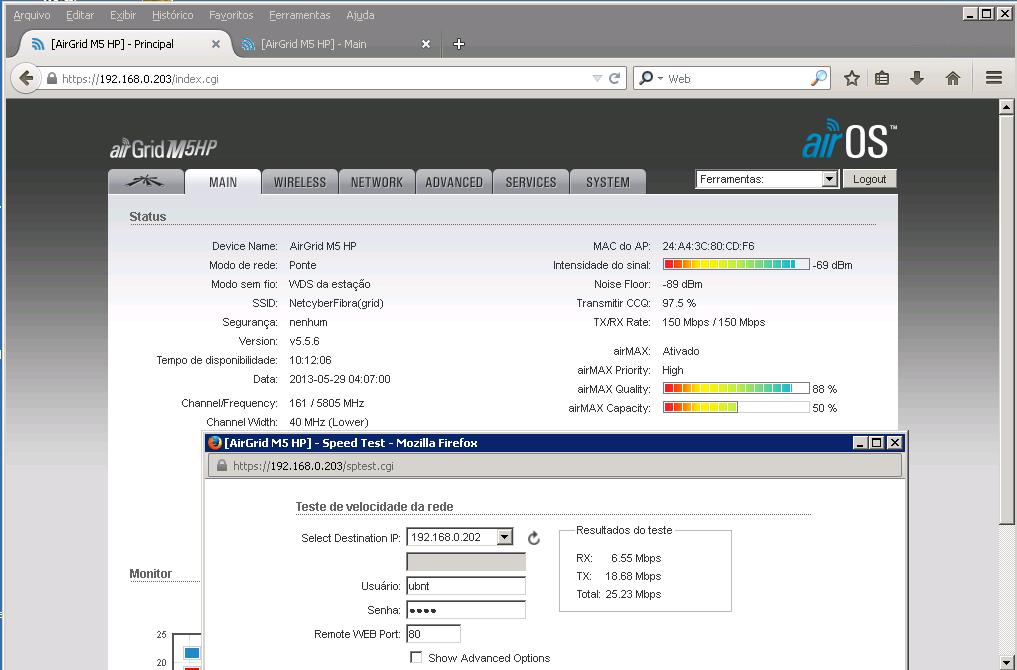Open address bar history dropdown arrow
Viewport: 1017px width, 670px height.
(x=597, y=78)
